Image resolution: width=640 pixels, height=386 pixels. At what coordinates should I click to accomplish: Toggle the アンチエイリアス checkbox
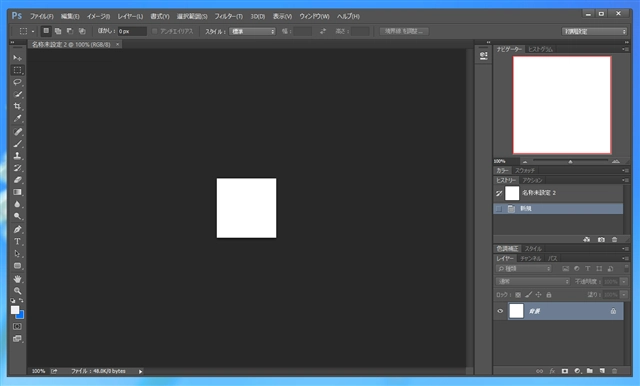[154, 31]
